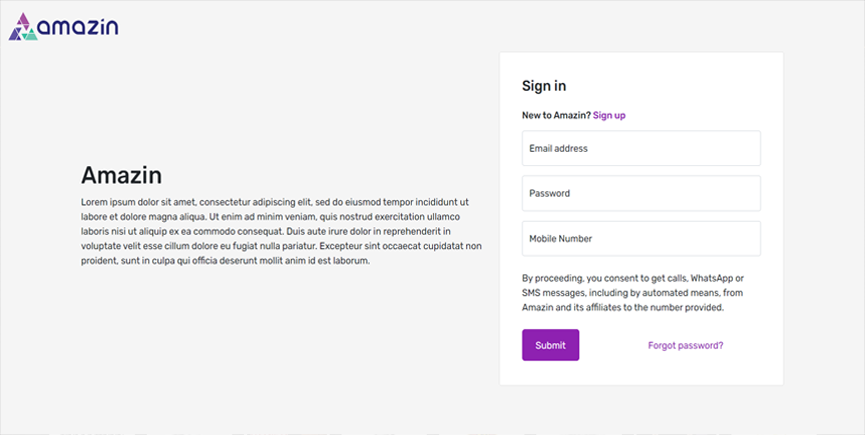Open the Forgot password? link
The height and width of the screenshot is (435, 865).
685,345
